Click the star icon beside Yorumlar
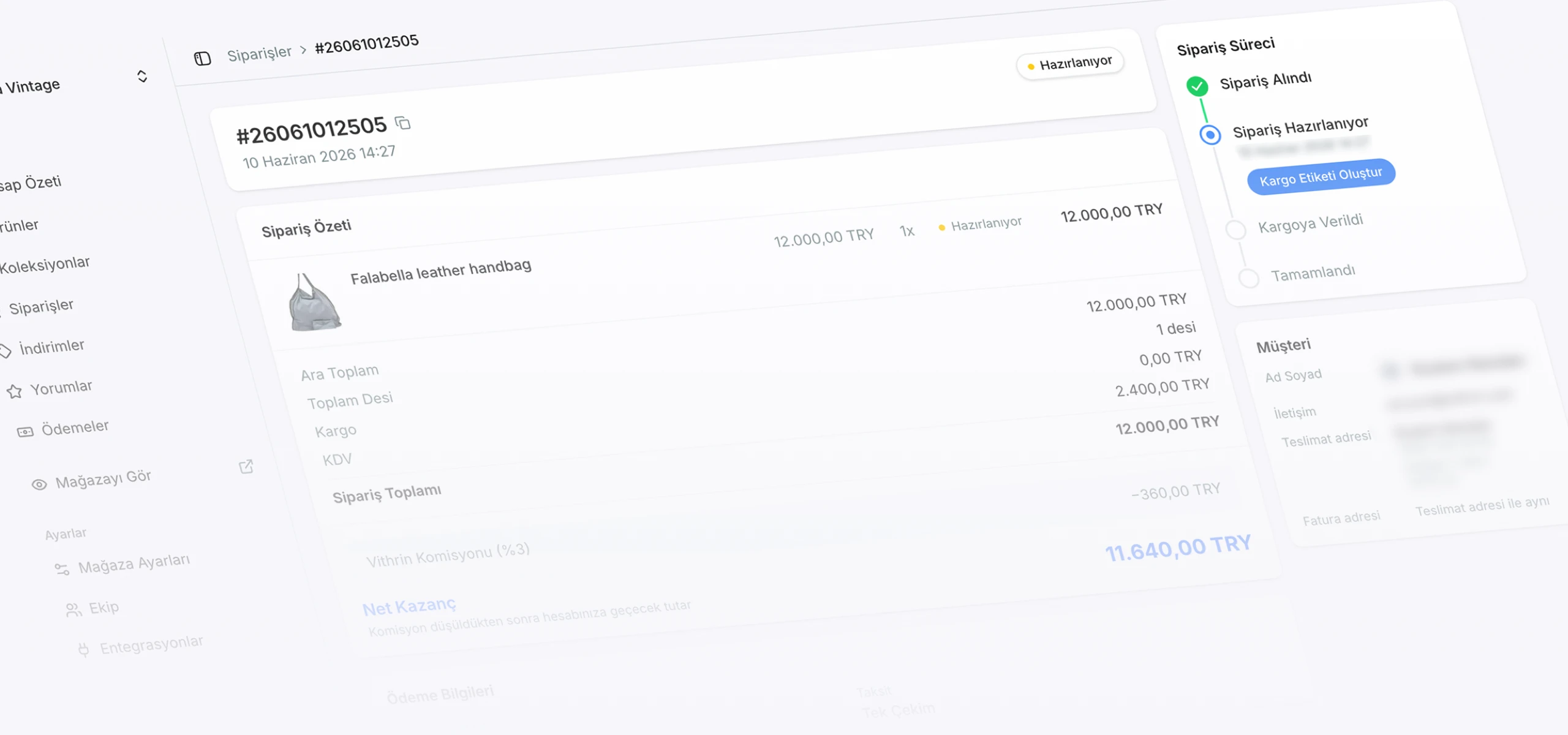This screenshot has width=1568, height=735. [14, 391]
